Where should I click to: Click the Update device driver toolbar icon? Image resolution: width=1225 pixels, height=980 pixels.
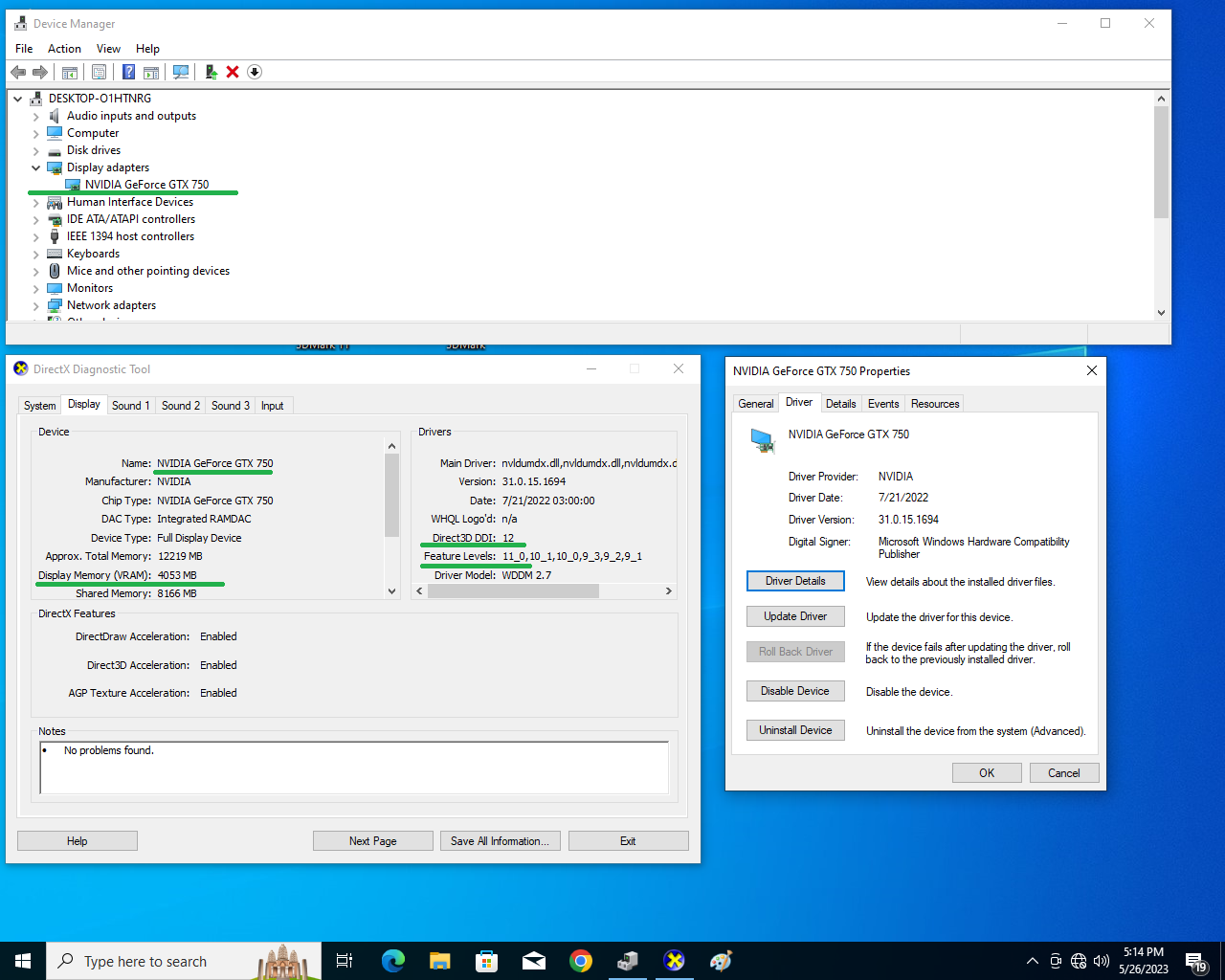(211, 72)
